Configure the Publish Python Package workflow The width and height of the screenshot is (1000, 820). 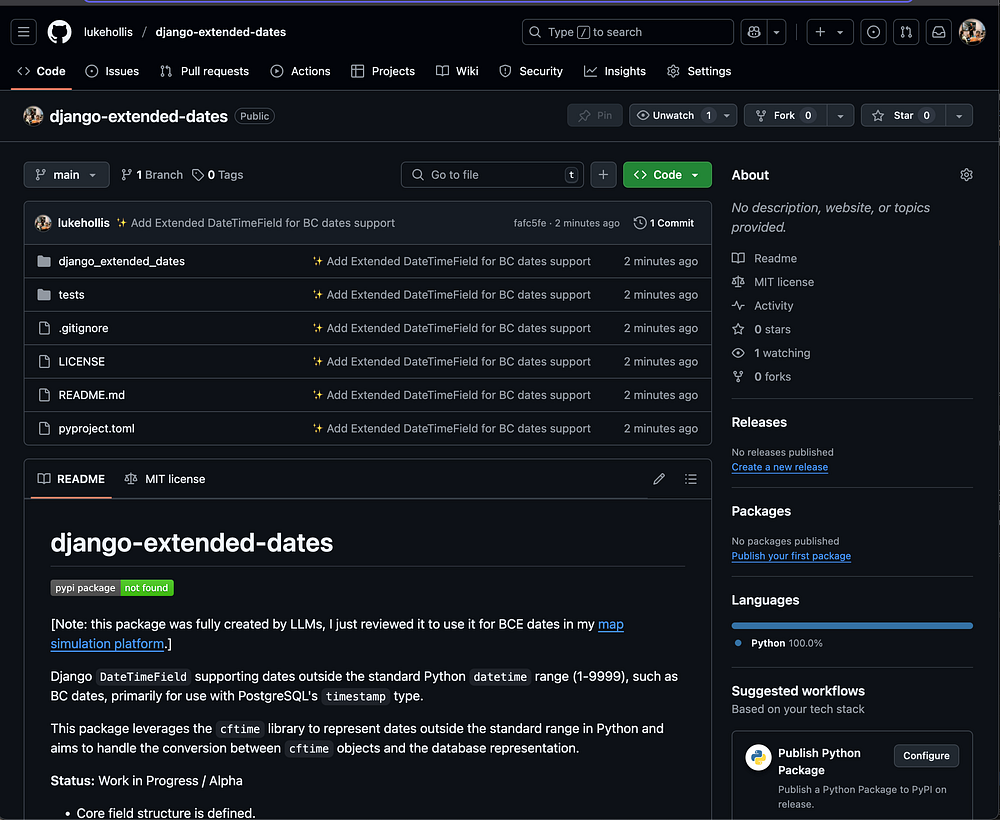point(926,756)
